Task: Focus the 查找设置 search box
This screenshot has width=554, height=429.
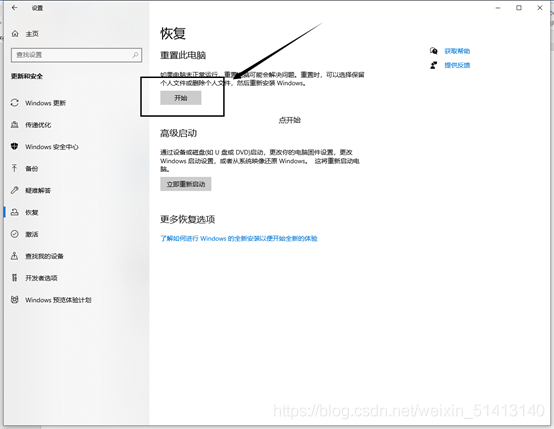Action: click(76, 55)
